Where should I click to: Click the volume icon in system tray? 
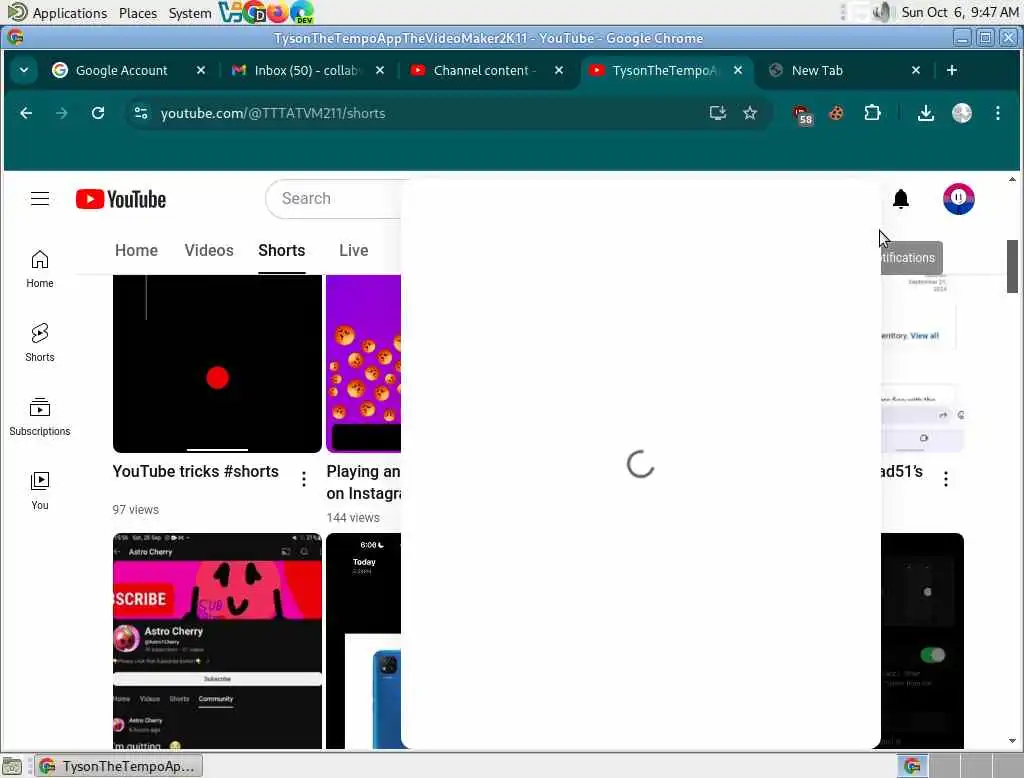click(x=882, y=12)
